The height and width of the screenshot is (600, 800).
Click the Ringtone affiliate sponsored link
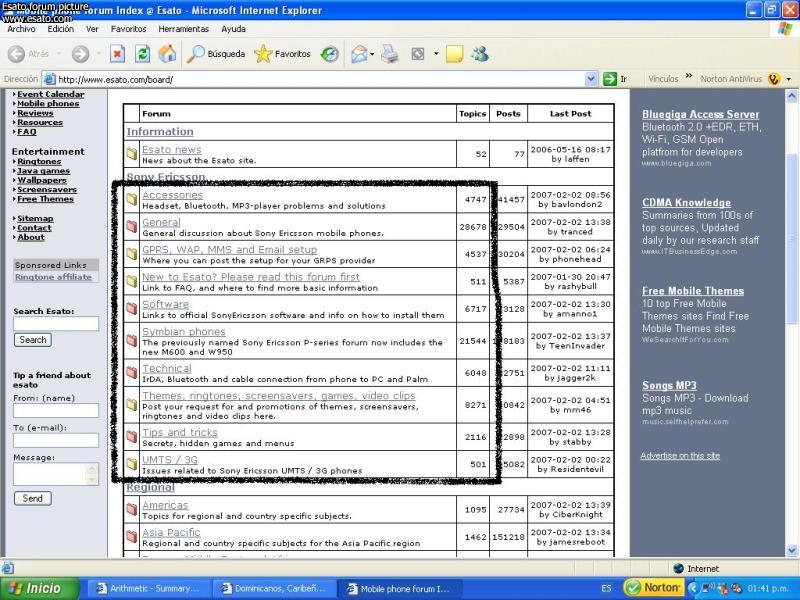[54, 277]
